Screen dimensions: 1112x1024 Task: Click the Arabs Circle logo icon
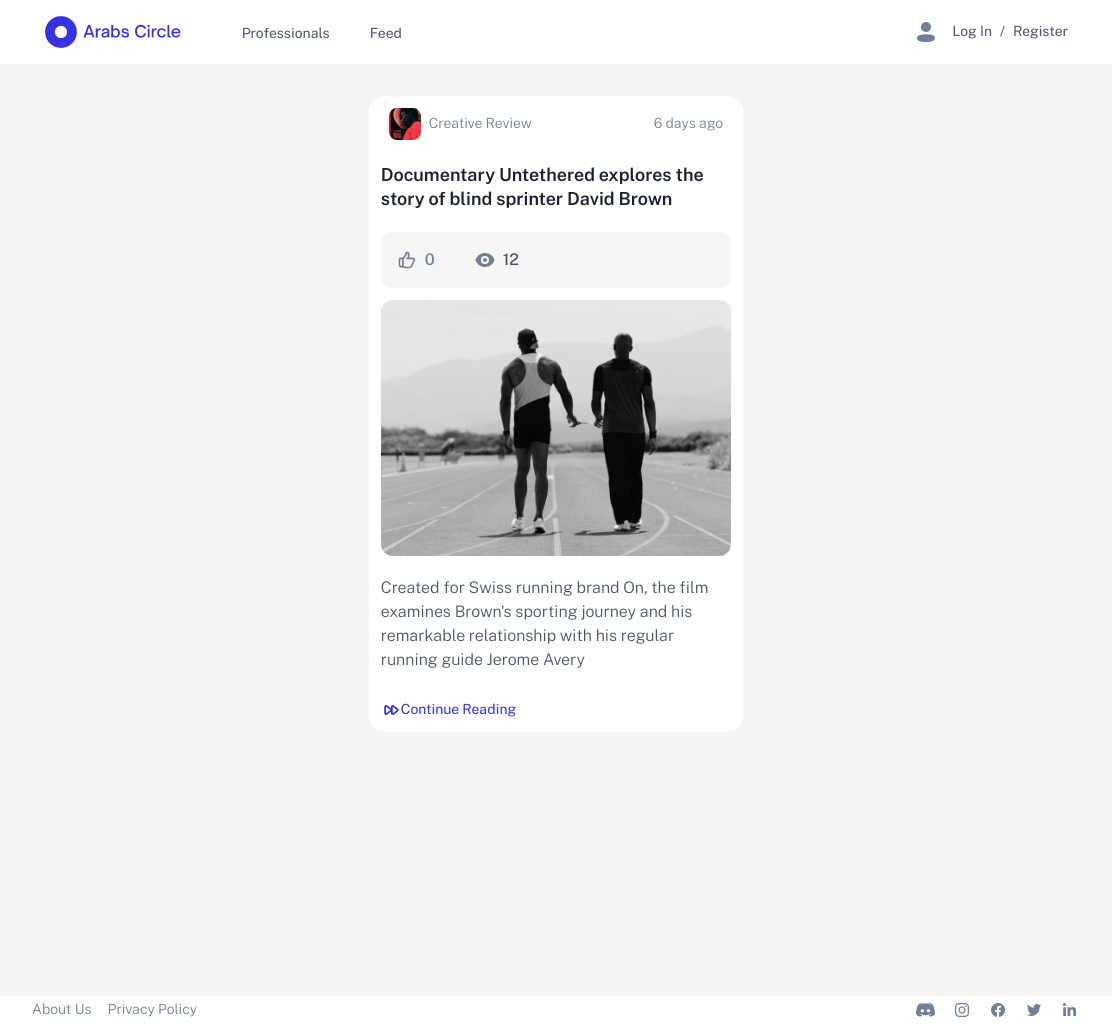[61, 32]
